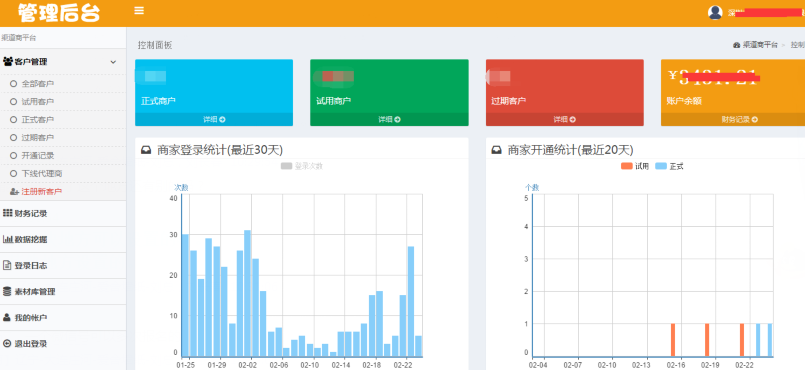Open 开通记录 in the sidebar
Image resolution: width=805 pixels, height=370 pixels.
click(37, 155)
